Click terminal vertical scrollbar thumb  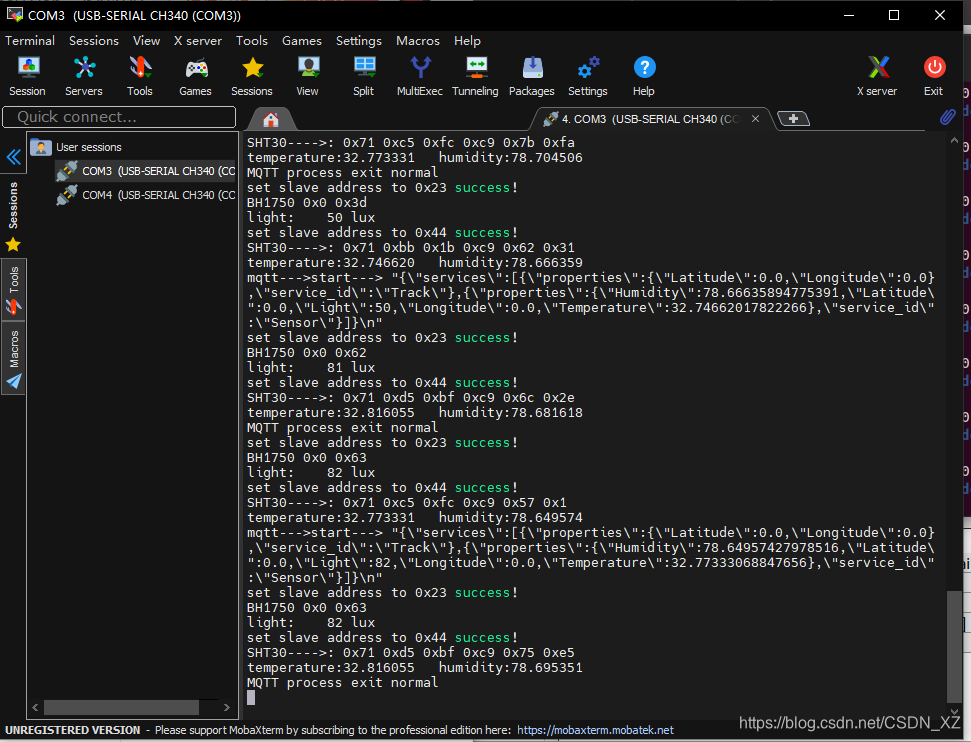(954, 646)
